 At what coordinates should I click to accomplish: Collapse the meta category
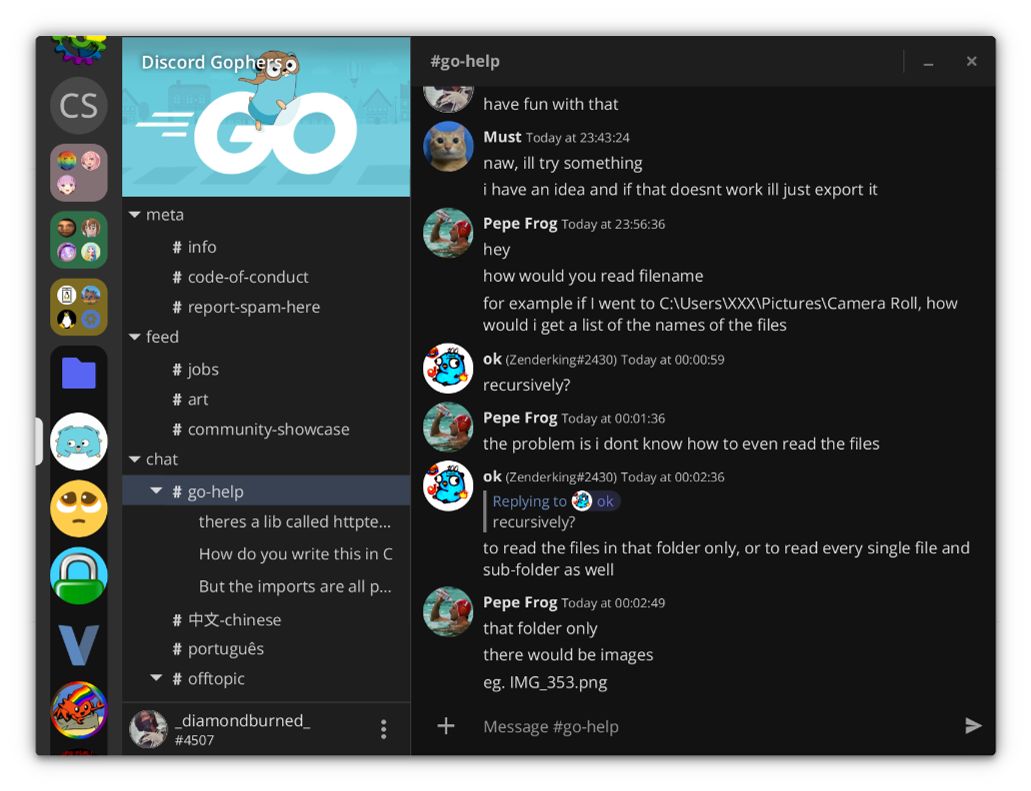coord(135,214)
